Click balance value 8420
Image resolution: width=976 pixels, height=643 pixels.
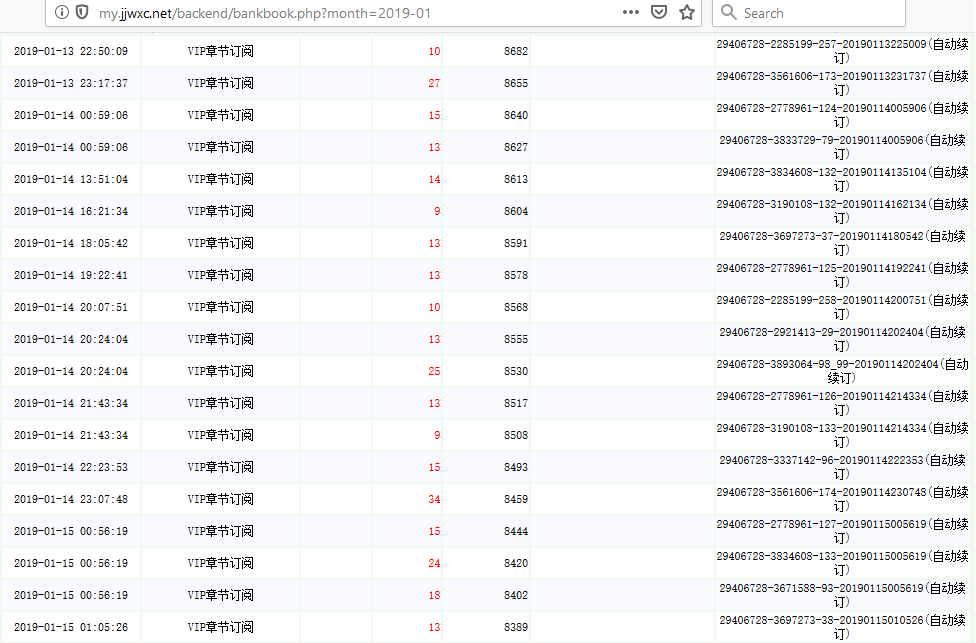(516, 563)
